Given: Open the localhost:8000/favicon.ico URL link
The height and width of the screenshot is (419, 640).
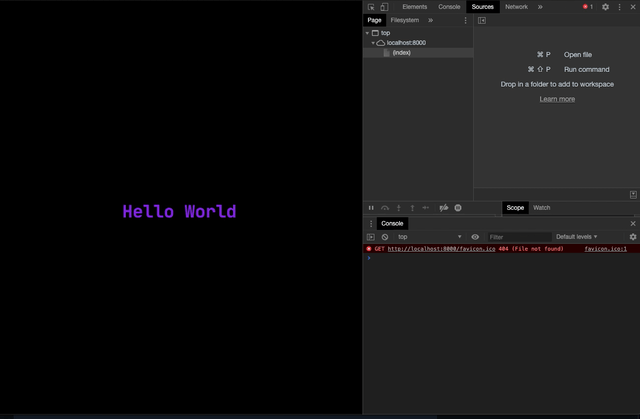Looking at the screenshot, I should point(441,249).
